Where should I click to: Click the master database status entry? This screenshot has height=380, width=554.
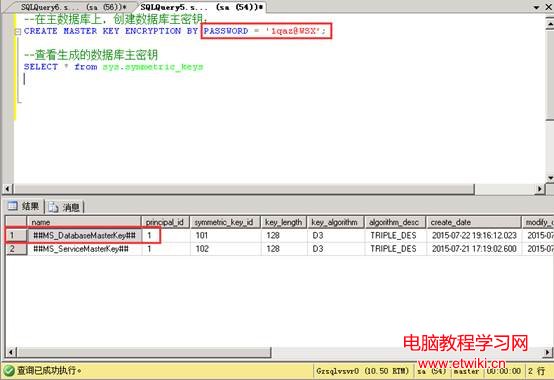click(x=466, y=371)
